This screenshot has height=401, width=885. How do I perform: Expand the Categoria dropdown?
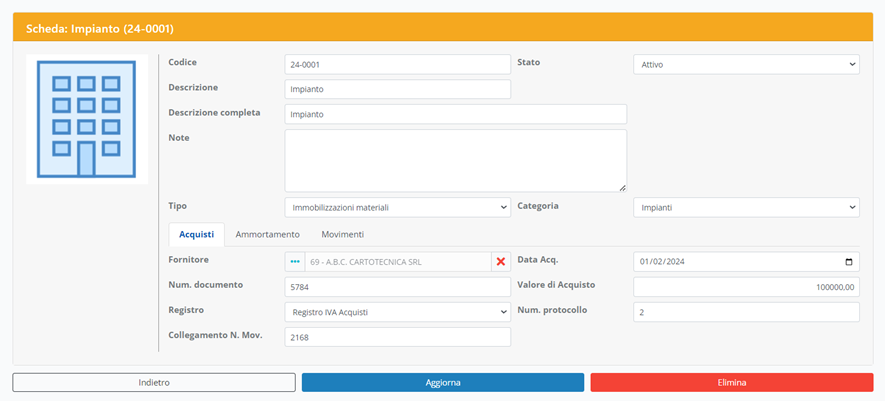[746, 208]
